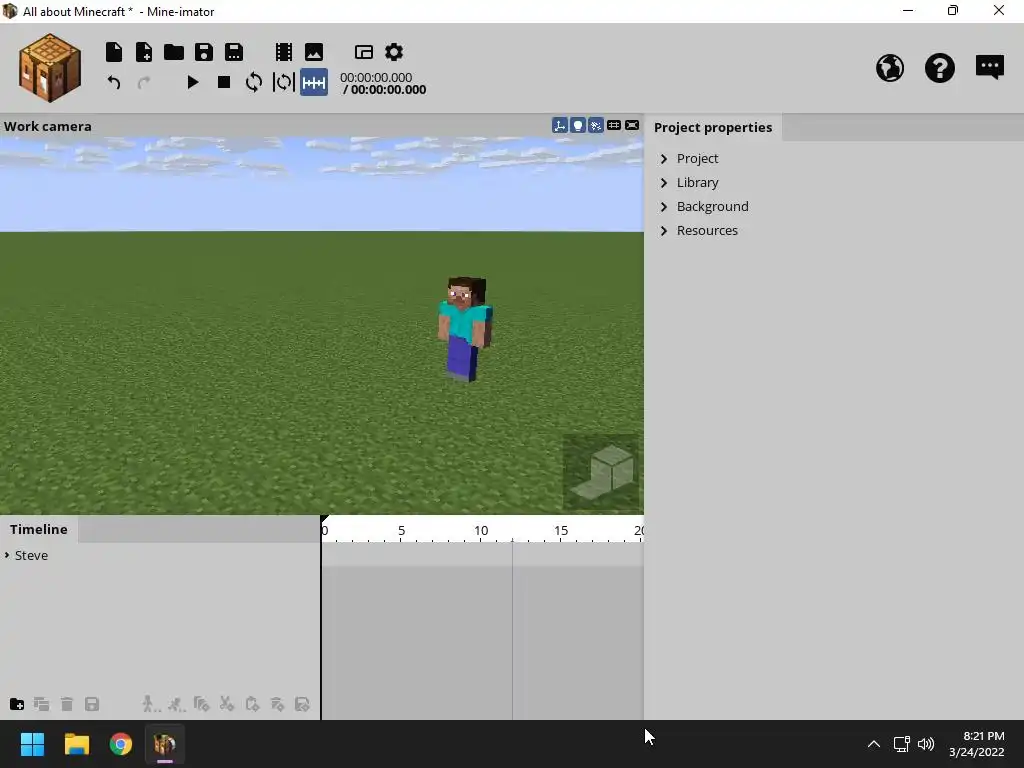The height and width of the screenshot is (768, 1024).
Task: Click the current time readout 00:00:00.000
Action: (x=376, y=77)
